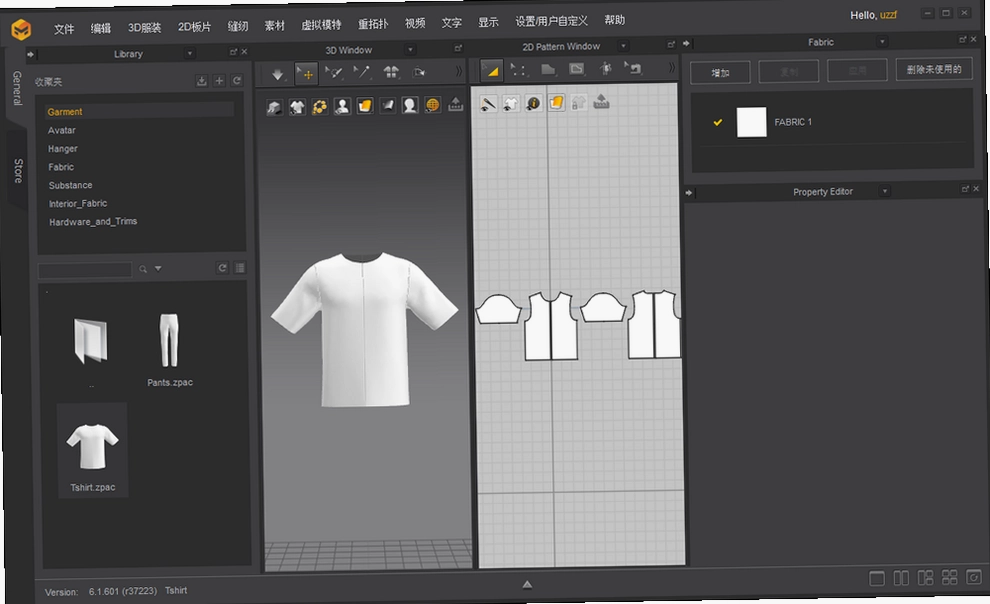Open the 2D Pattern Window dropdown arrow
Image resolution: width=990 pixels, height=604 pixels.
click(623, 45)
